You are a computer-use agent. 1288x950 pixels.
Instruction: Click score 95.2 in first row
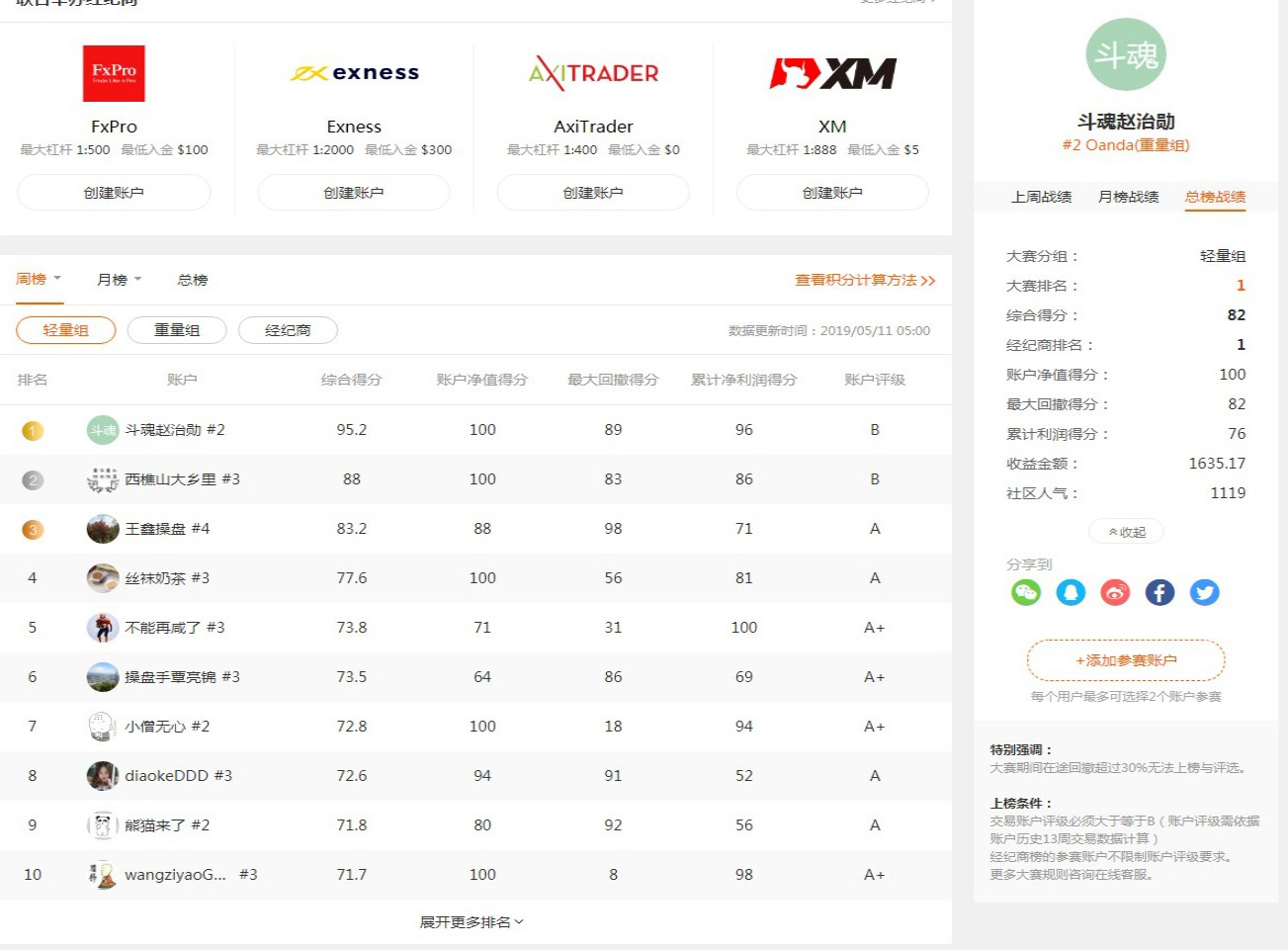pyautogui.click(x=352, y=430)
